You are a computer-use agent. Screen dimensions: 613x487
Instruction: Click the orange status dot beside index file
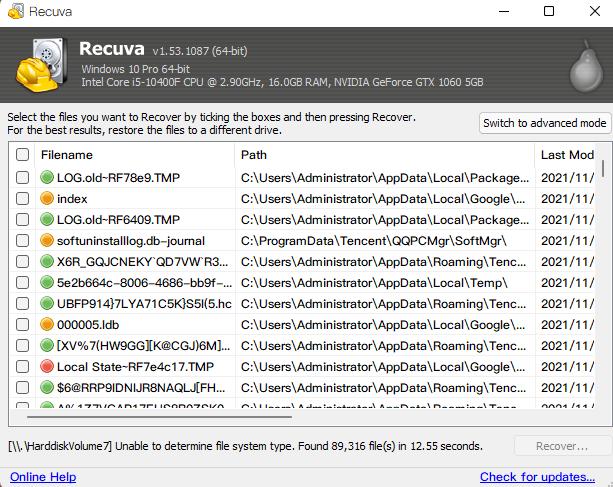(47, 198)
